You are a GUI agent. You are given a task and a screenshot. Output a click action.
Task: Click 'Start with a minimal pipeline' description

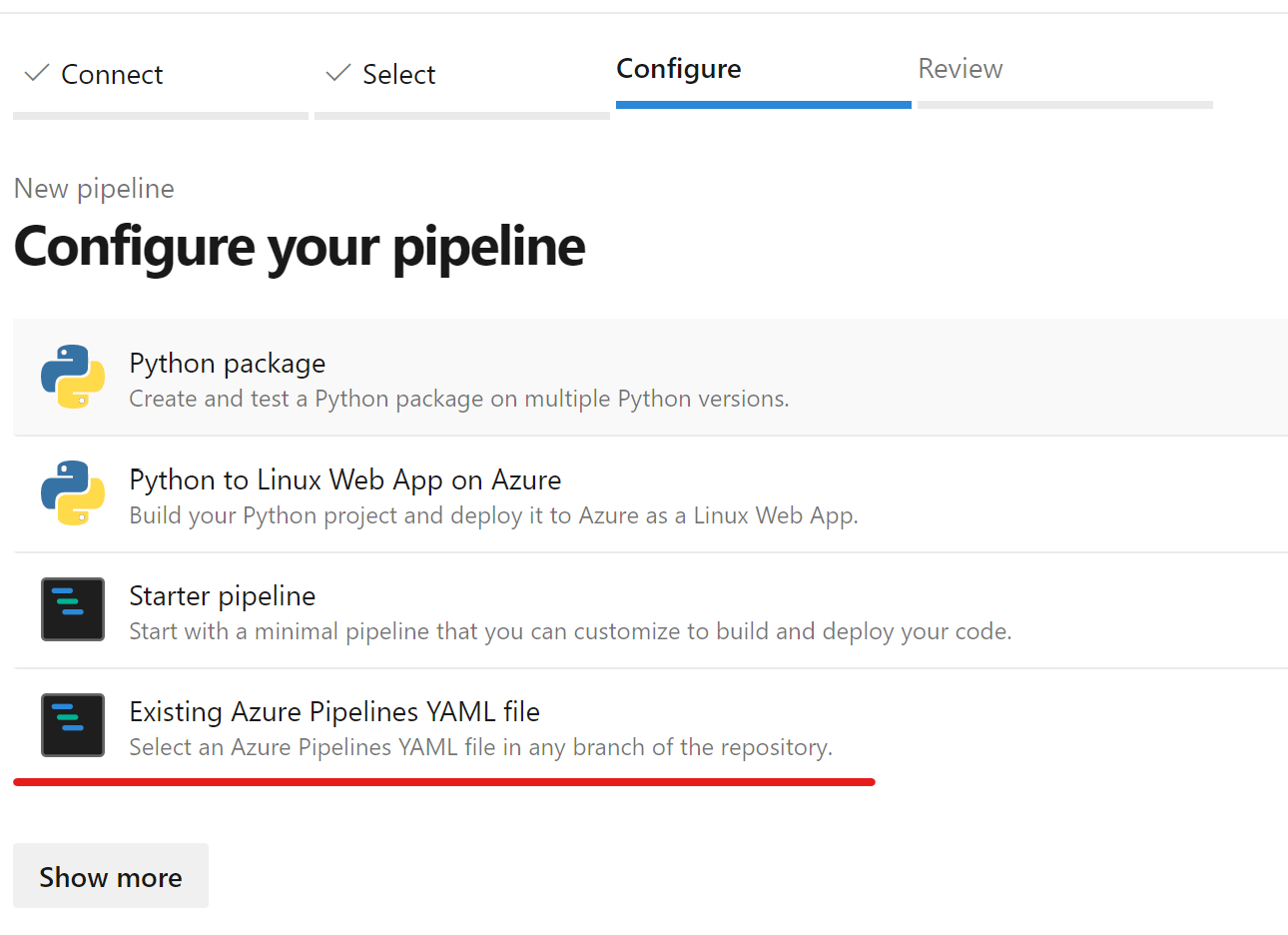(x=571, y=631)
